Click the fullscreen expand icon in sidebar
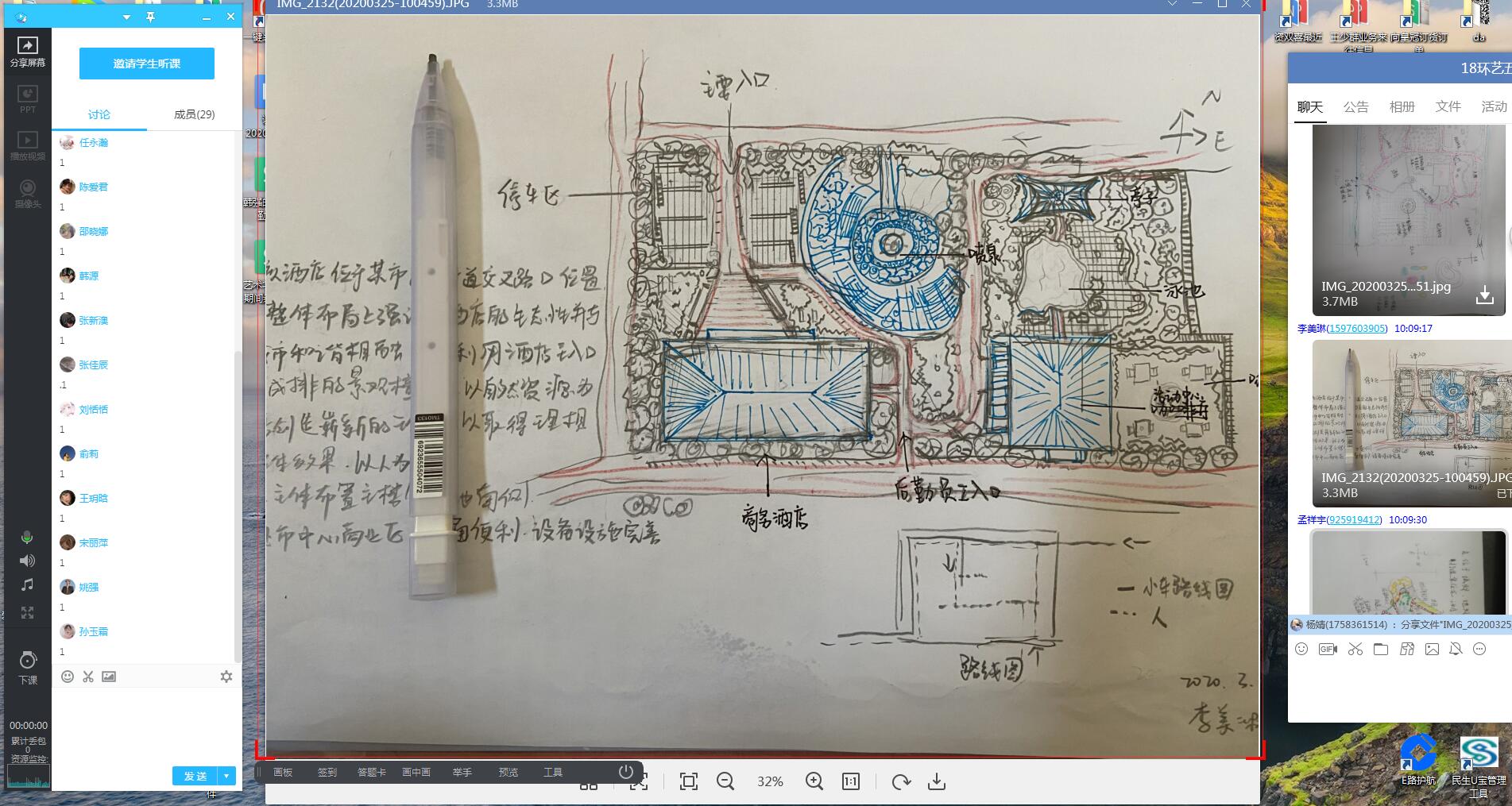Screen dimensions: 1512x806 pos(27,612)
